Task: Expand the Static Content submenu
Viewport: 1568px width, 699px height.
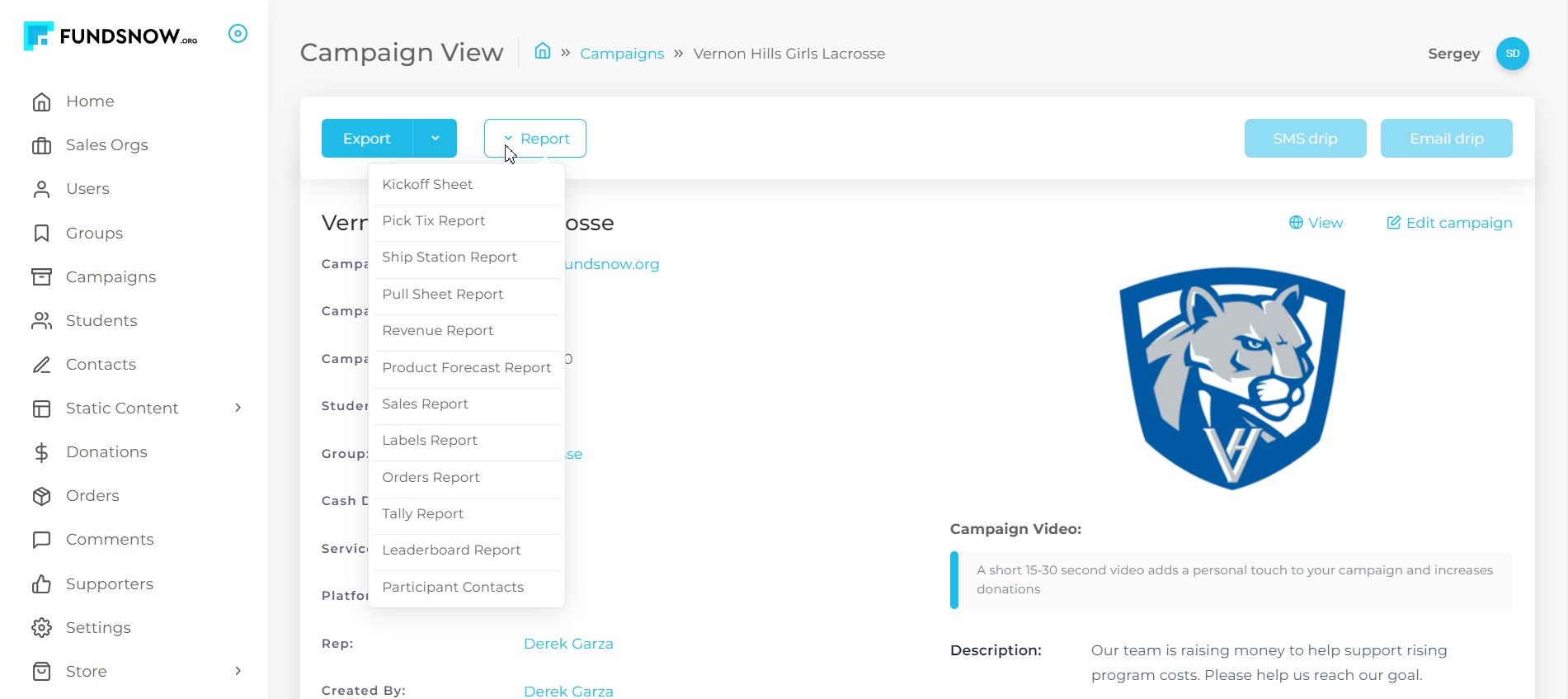Action: (x=238, y=408)
